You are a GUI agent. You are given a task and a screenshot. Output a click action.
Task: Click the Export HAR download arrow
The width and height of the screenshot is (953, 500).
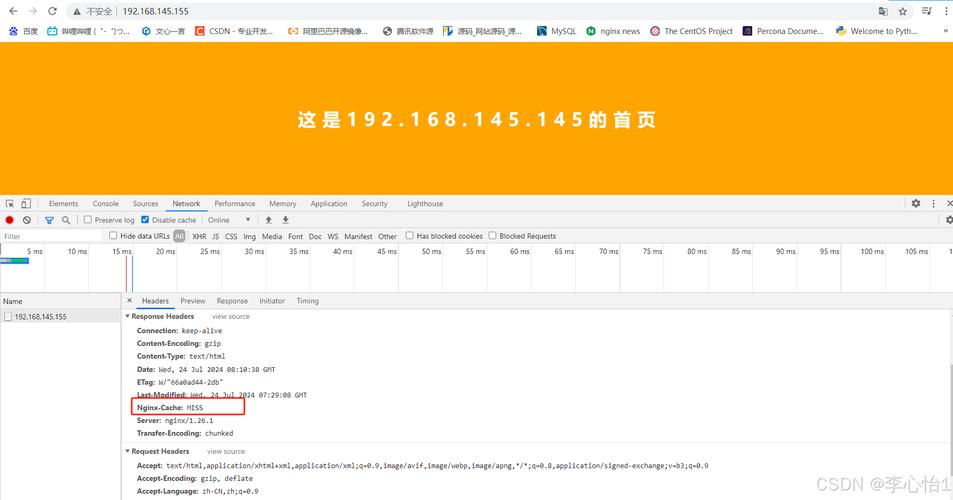[x=285, y=220]
